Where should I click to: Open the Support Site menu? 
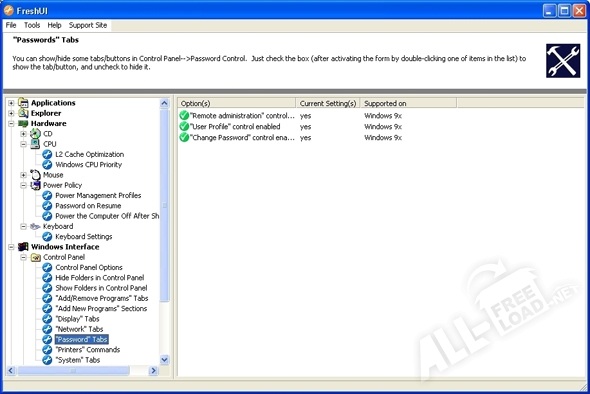tap(88, 25)
